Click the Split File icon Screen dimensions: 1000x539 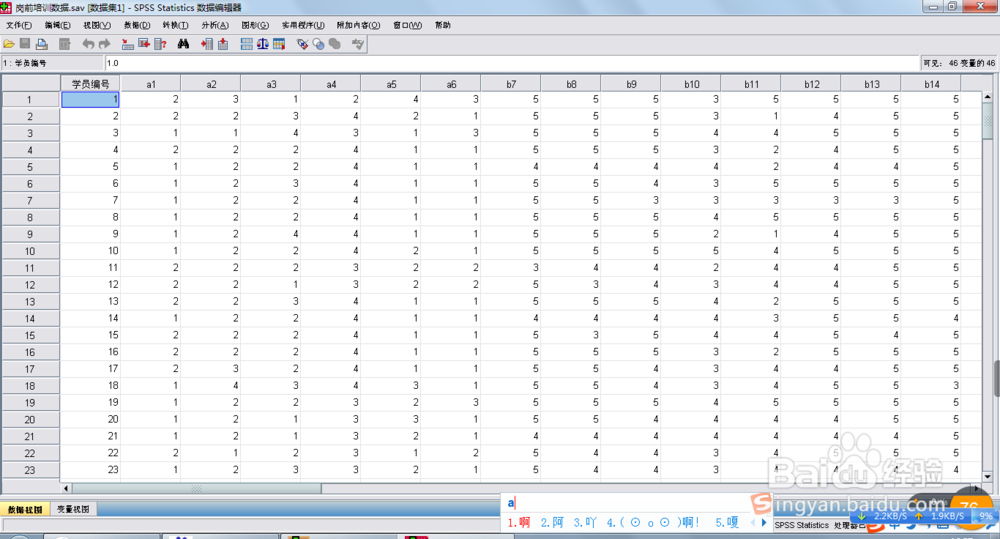246,44
